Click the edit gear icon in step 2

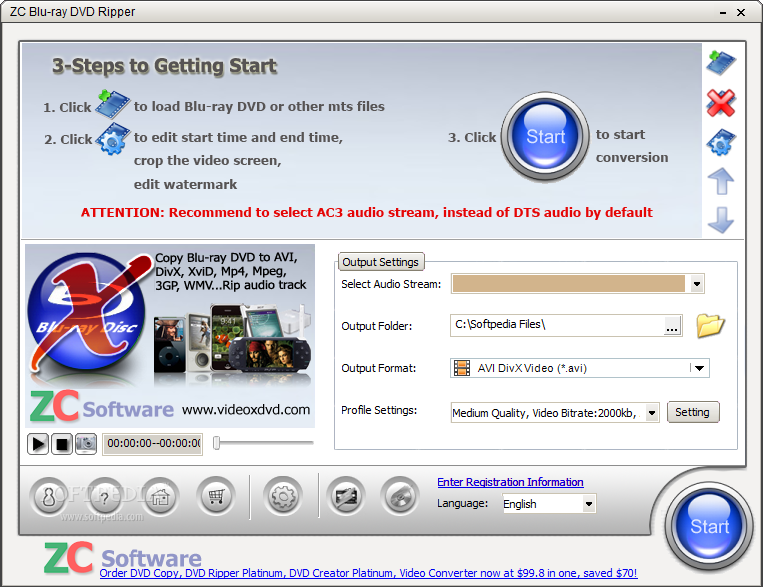tap(112, 139)
